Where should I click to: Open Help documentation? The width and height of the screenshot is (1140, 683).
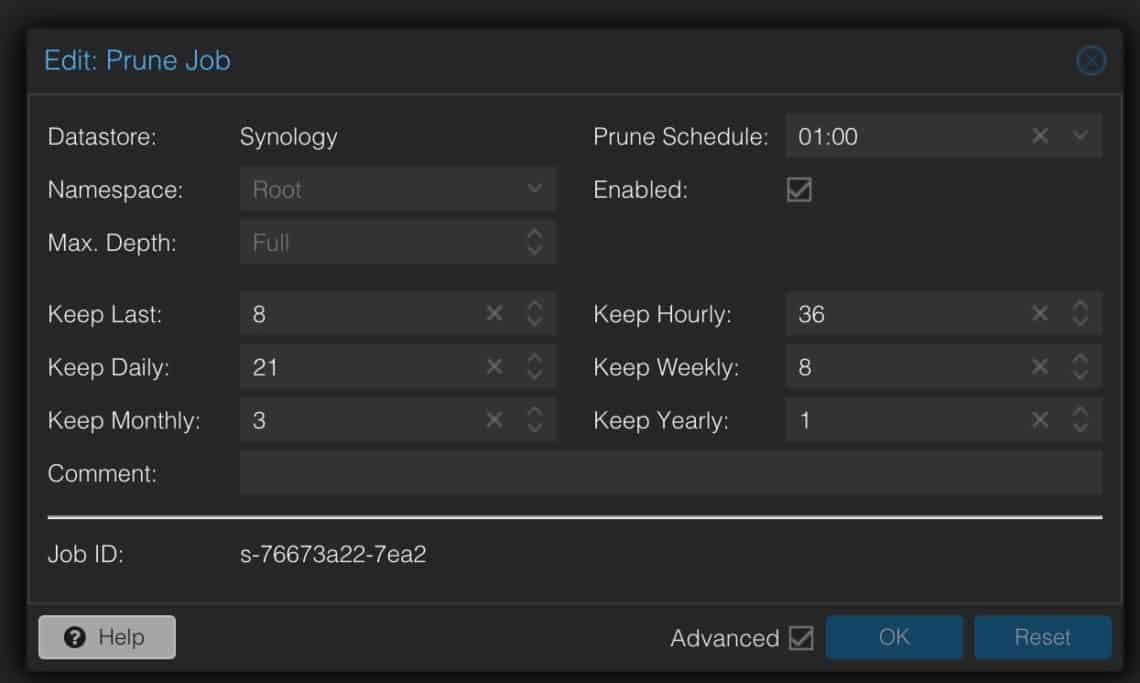(107, 638)
